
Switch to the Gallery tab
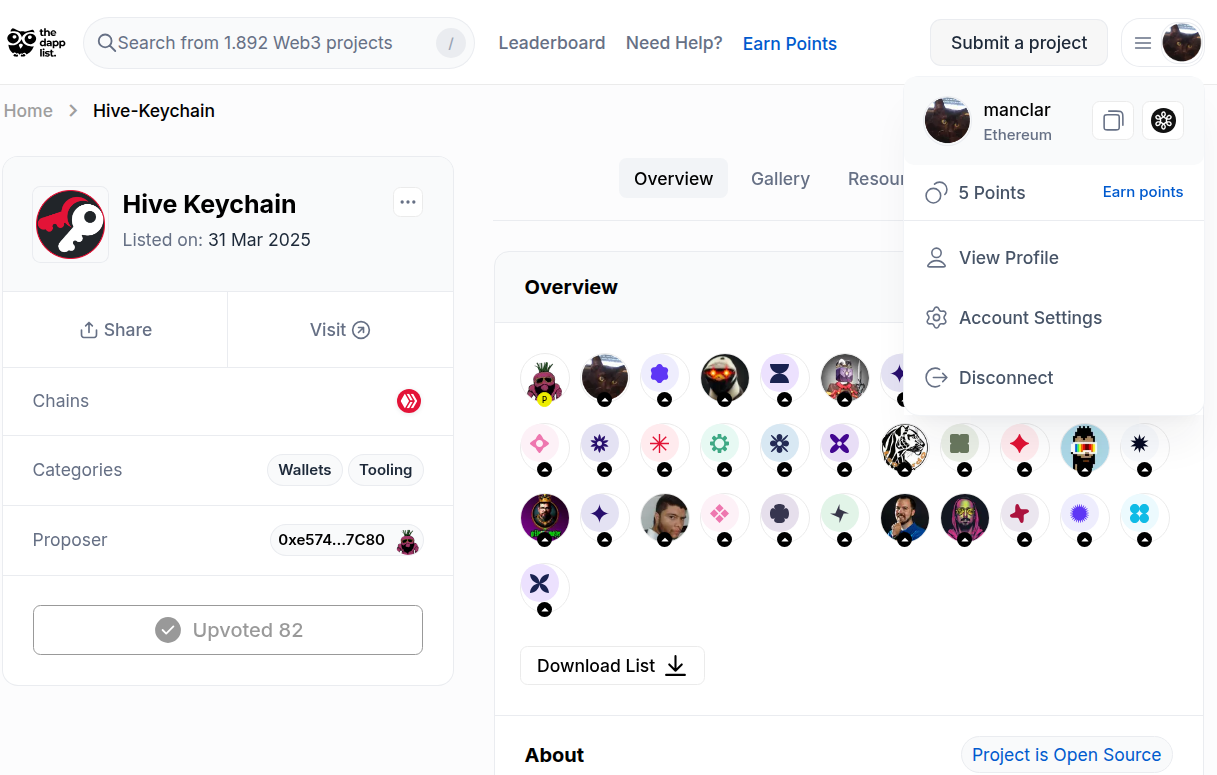pyautogui.click(x=780, y=179)
